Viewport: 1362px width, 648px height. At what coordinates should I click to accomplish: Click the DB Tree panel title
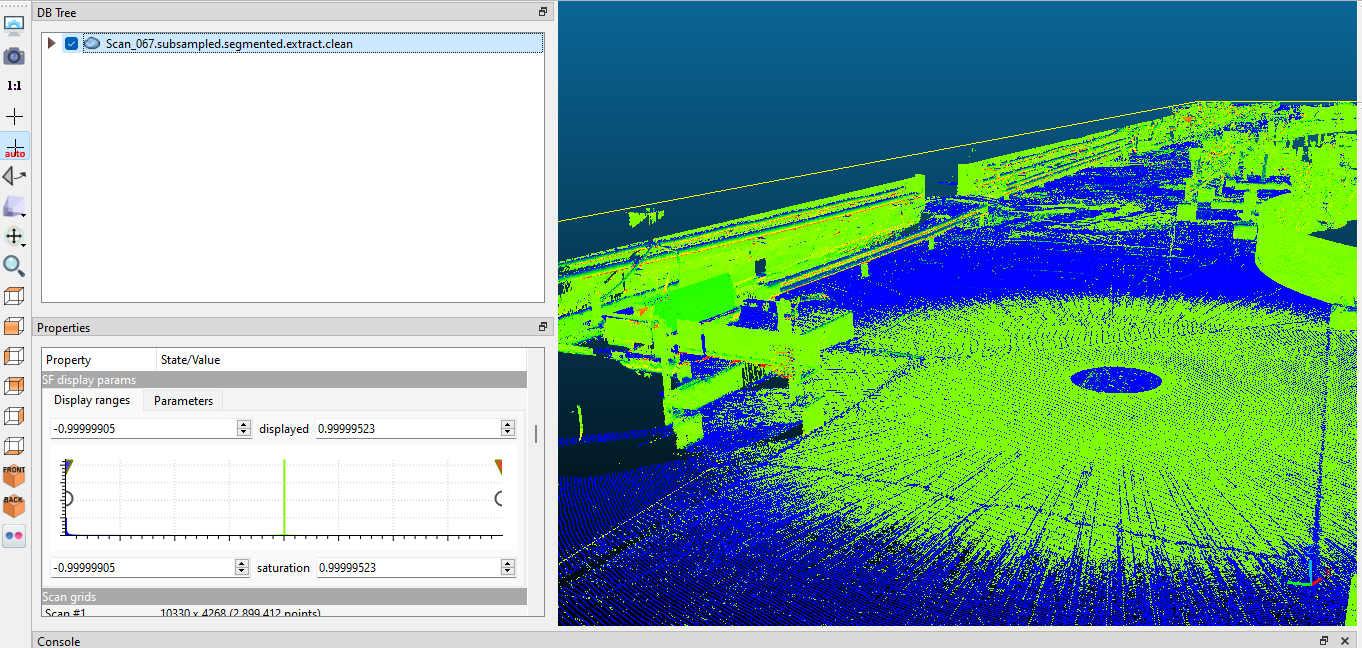[x=56, y=12]
